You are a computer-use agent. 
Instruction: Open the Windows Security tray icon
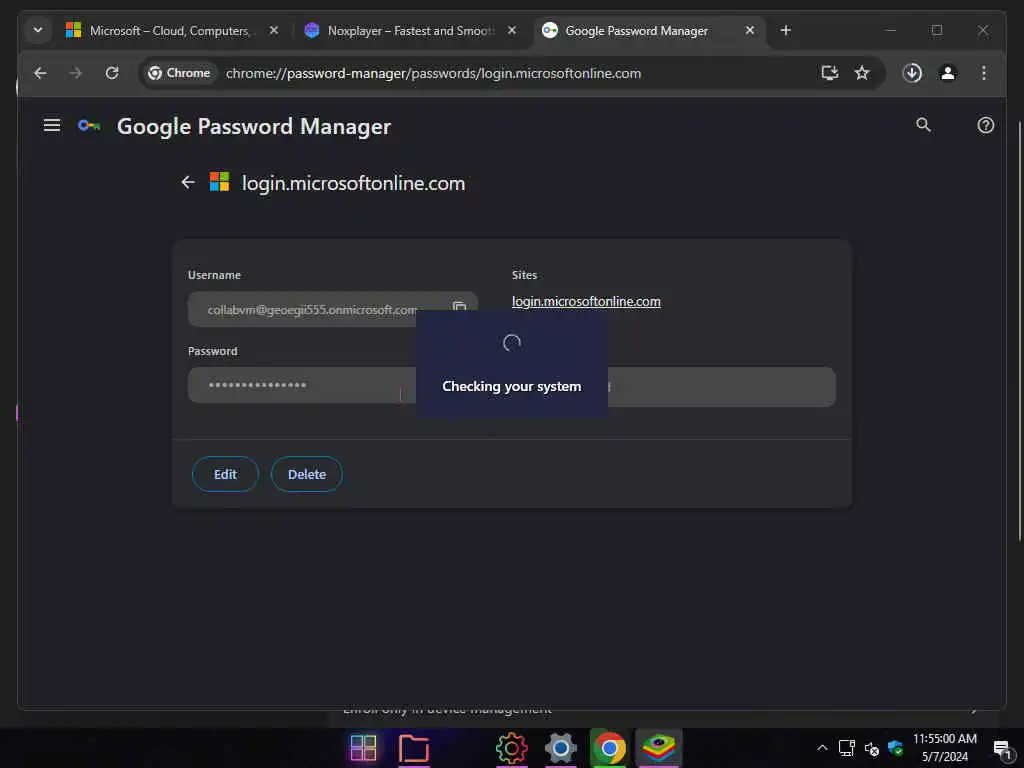click(895, 748)
